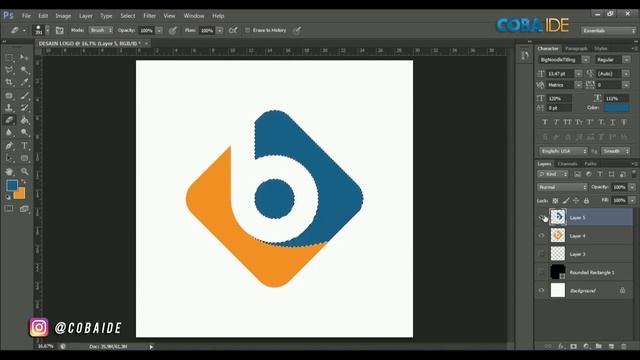Click the Faux Bold T button
Image resolution: width=640 pixels, height=360 pixels.
pyautogui.click(x=544, y=122)
